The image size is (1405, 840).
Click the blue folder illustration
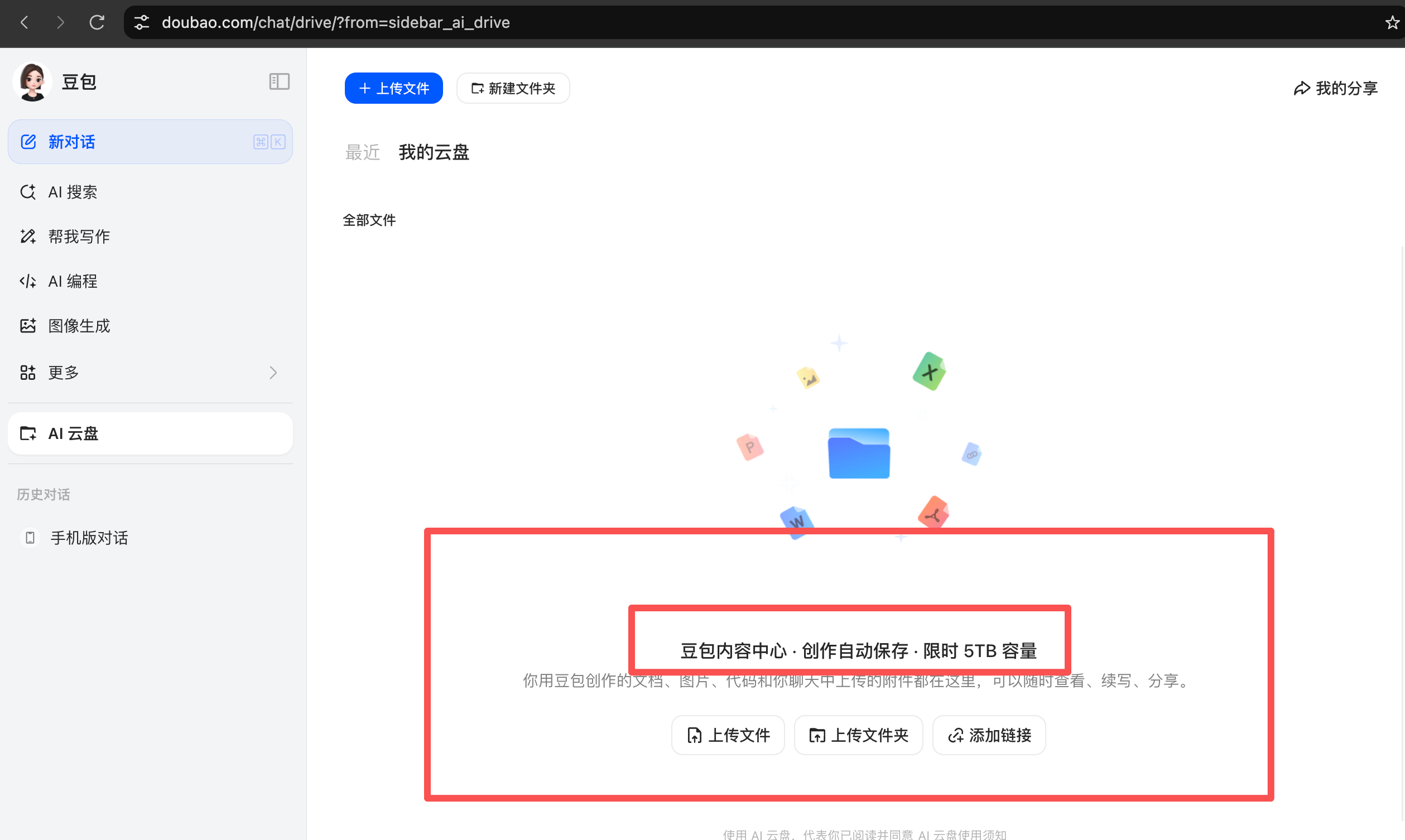coord(859,453)
